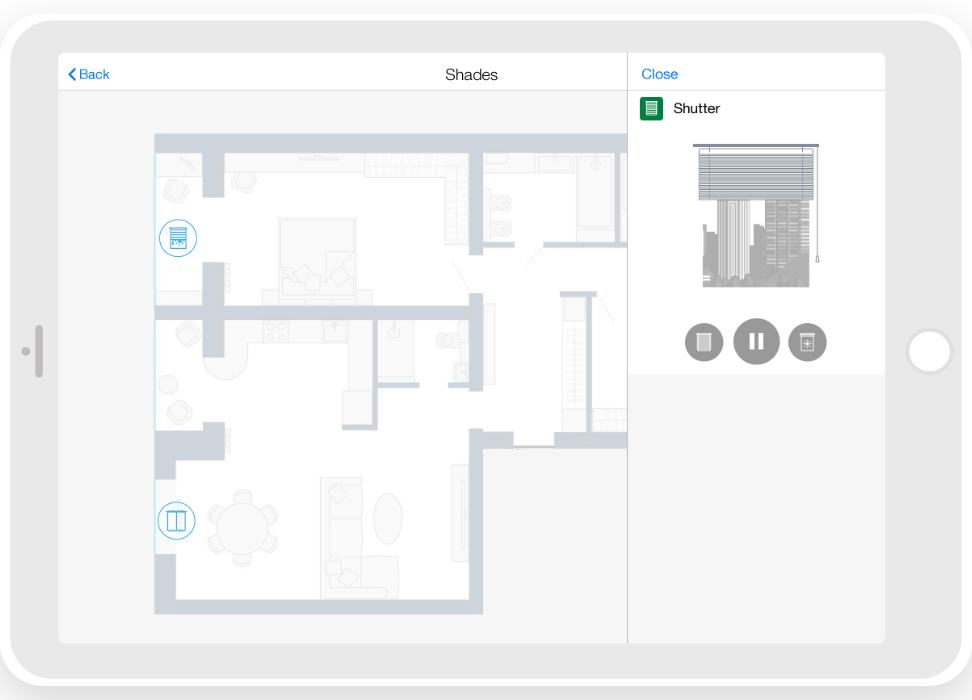Image resolution: width=972 pixels, height=700 pixels.
Task: Select the dining room curtain icon
Action: [x=176, y=520]
